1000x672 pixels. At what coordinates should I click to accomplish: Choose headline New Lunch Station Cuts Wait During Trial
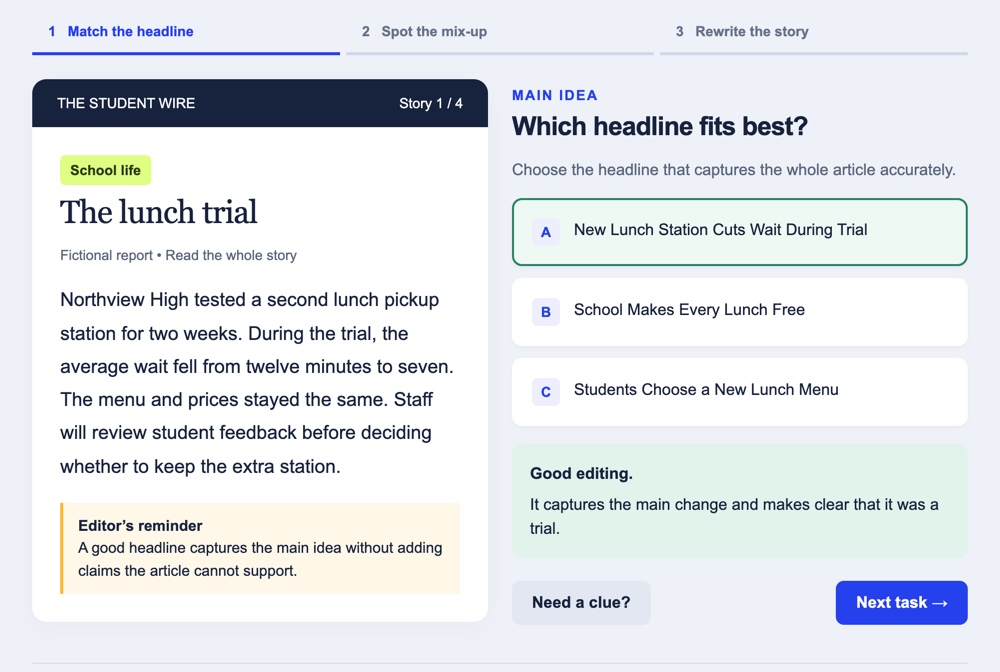pos(740,232)
